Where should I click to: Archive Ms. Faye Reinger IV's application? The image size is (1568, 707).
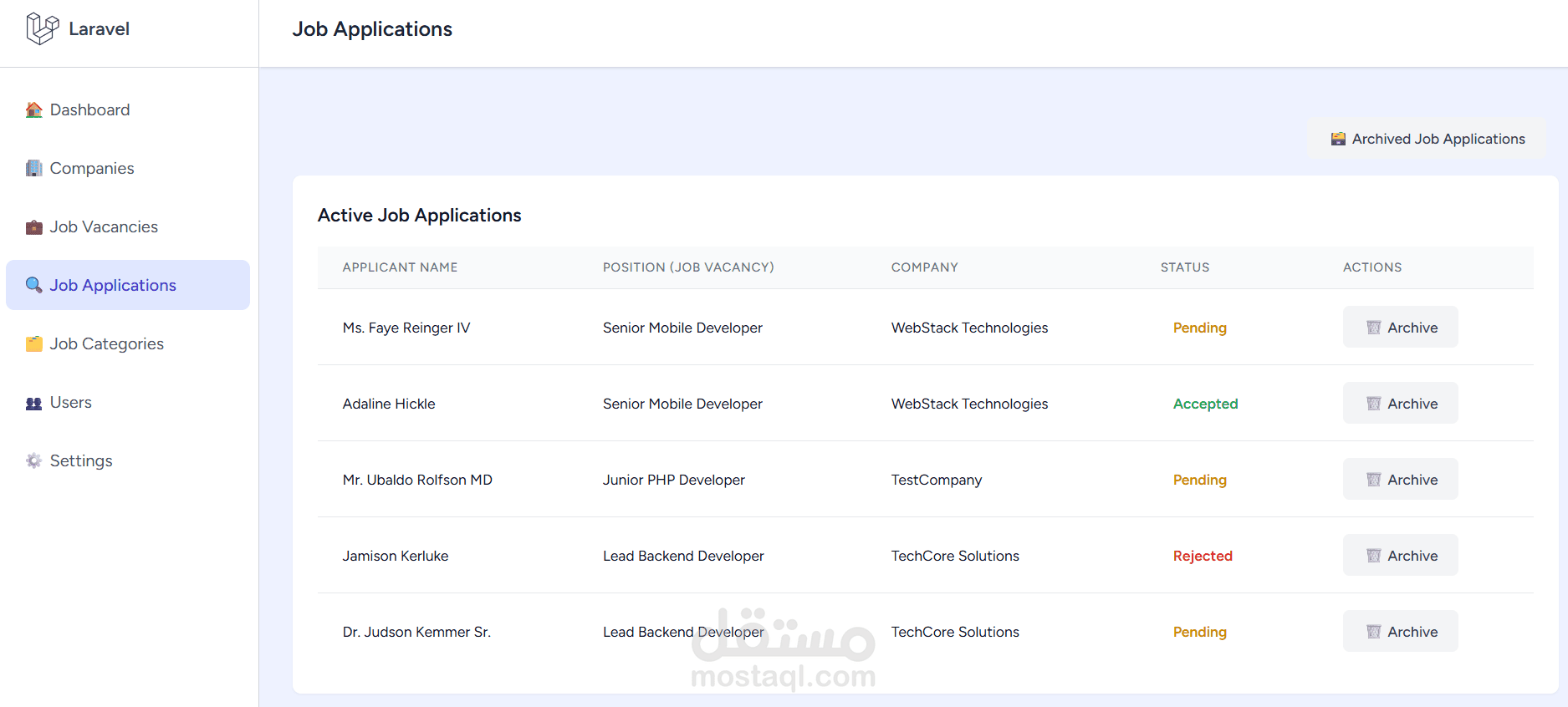[1400, 328]
